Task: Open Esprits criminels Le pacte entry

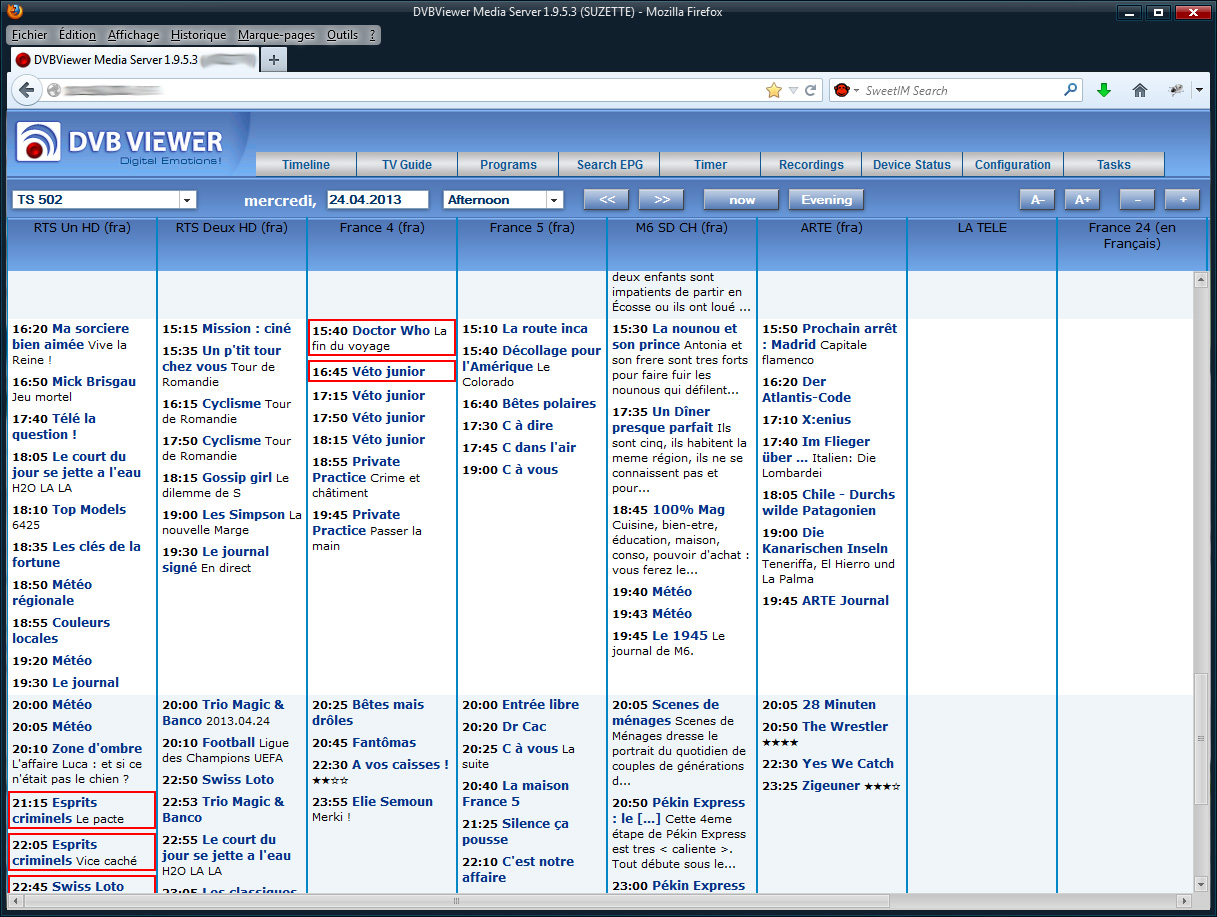Action: [x=82, y=810]
